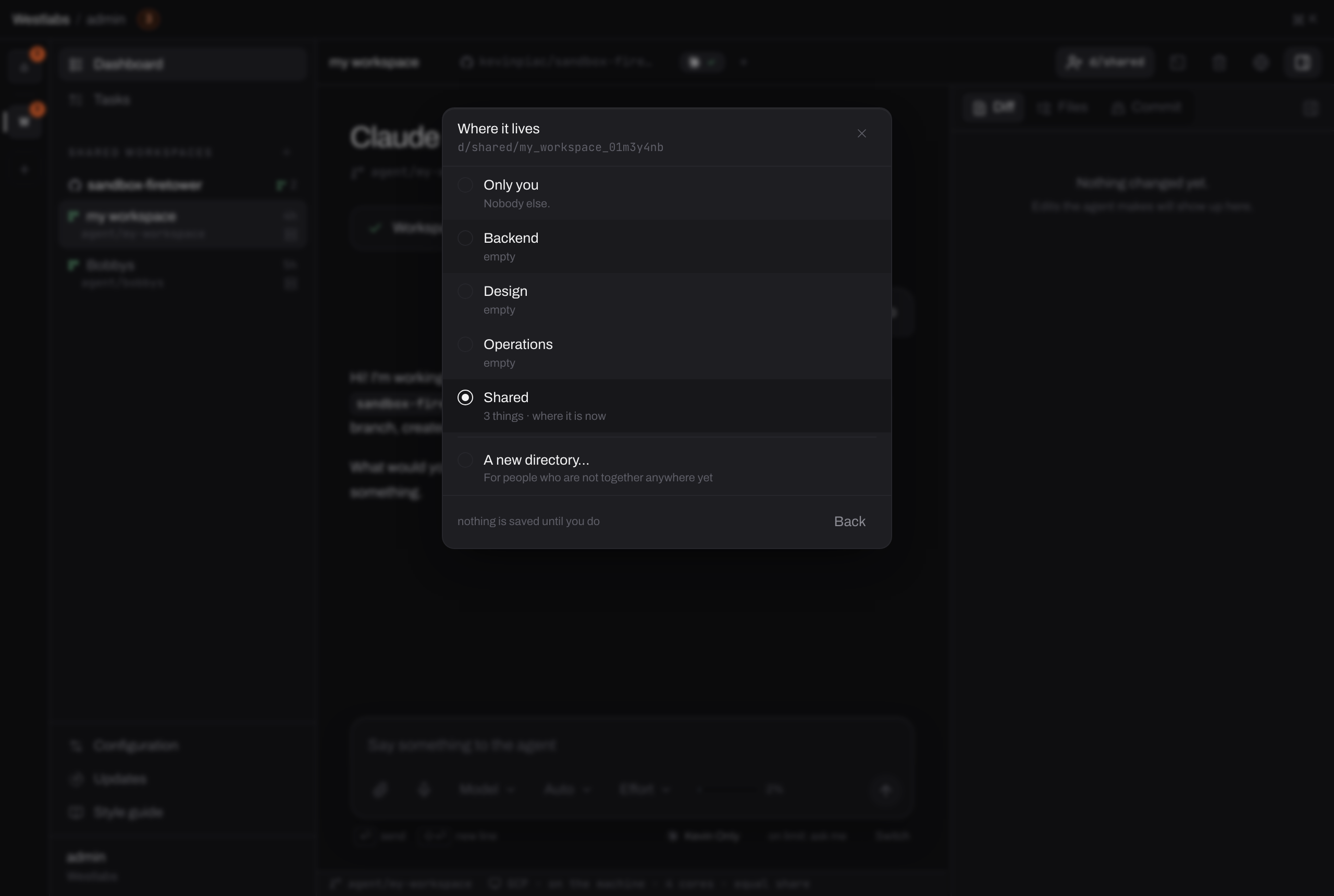Switch to the Files tab behind dialog
Screen dimensions: 1334x896
[1064, 107]
